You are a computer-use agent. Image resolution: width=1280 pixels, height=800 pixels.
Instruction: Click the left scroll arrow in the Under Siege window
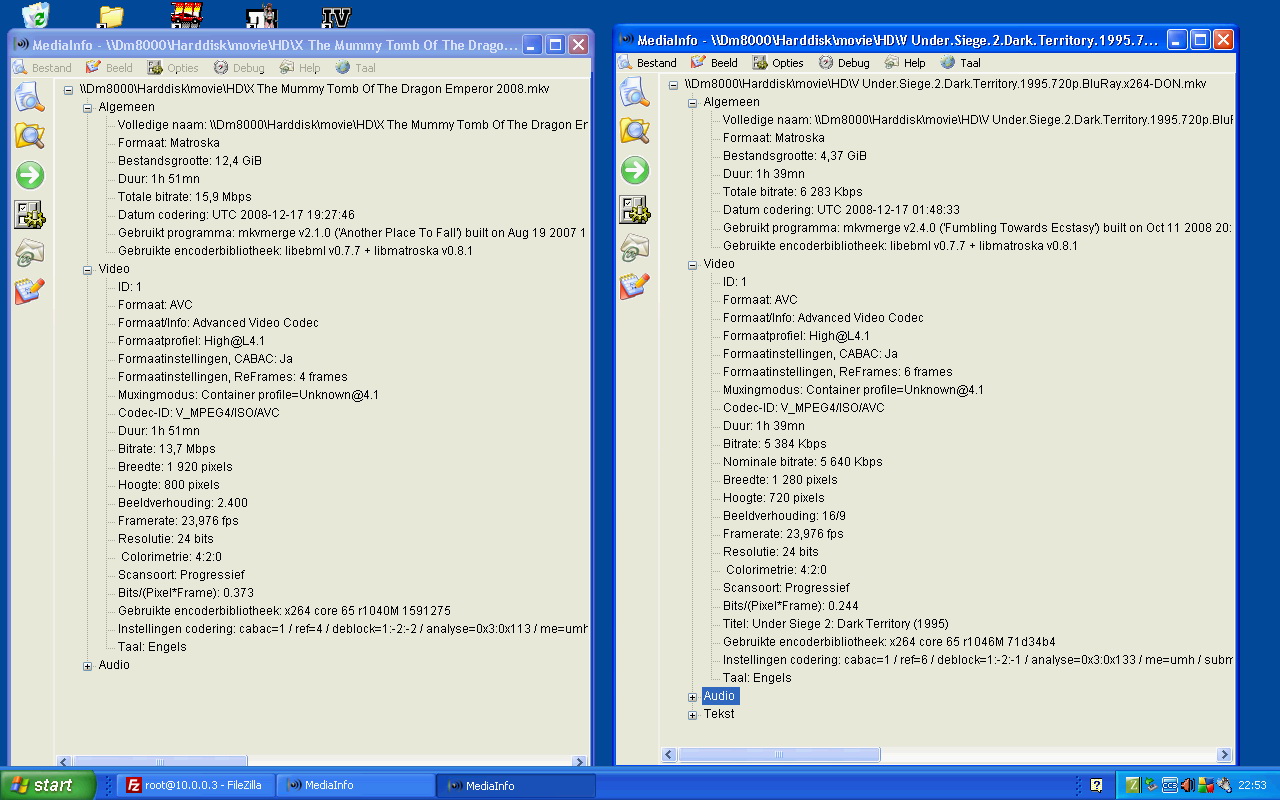[669, 755]
